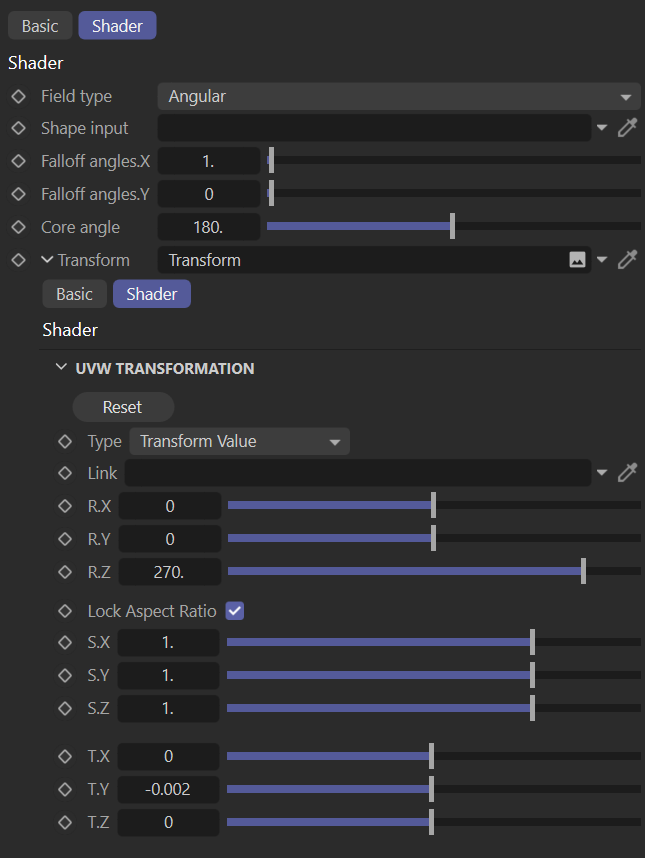Toggle the Lock Aspect Ratio checkbox

(x=235, y=611)
